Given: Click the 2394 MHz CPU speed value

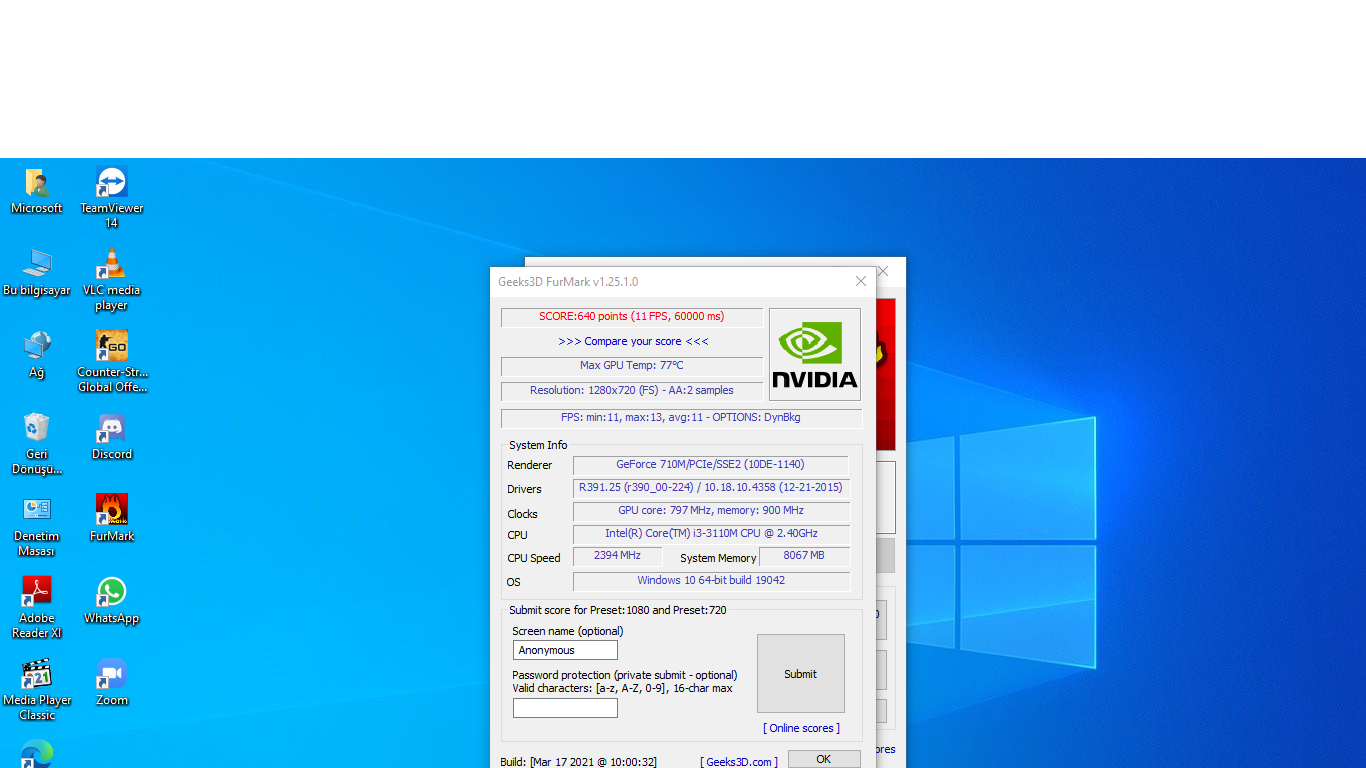Looking at the screenshot, I should click(x=617, y=556).
